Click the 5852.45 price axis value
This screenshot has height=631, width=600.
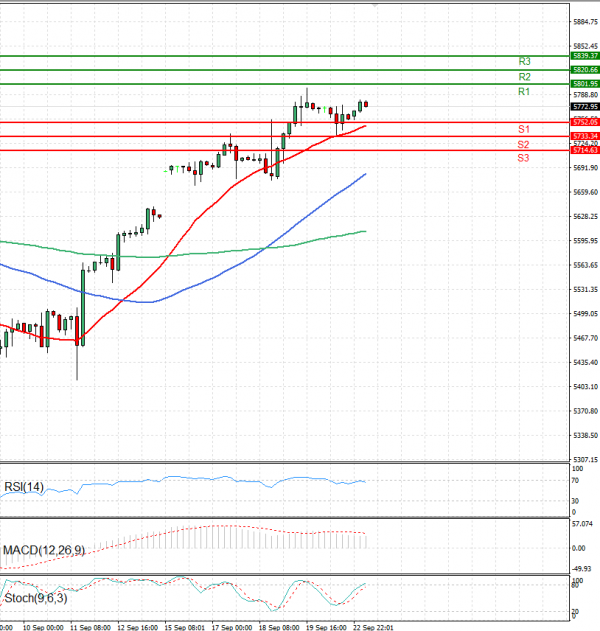pos(586,46)
